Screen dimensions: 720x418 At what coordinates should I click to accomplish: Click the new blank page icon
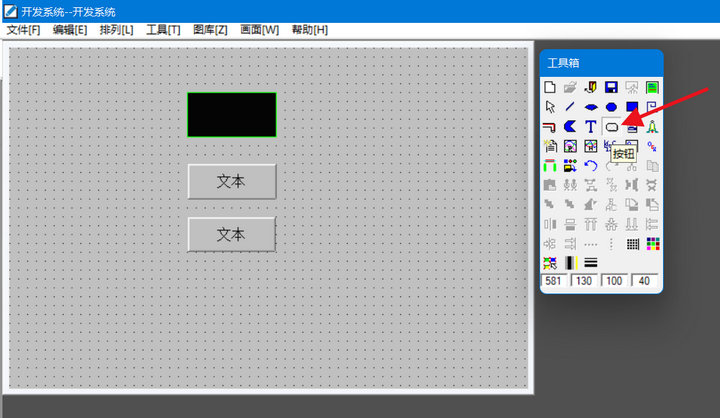549,87
